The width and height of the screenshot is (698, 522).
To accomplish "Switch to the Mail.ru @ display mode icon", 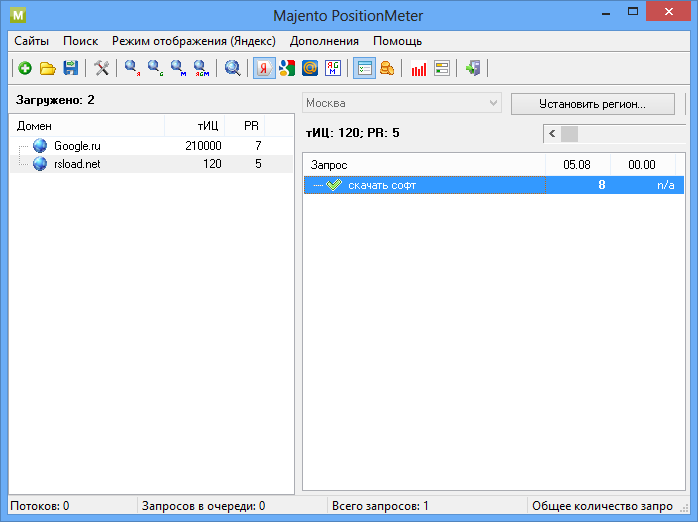I will tap(310, 68).
